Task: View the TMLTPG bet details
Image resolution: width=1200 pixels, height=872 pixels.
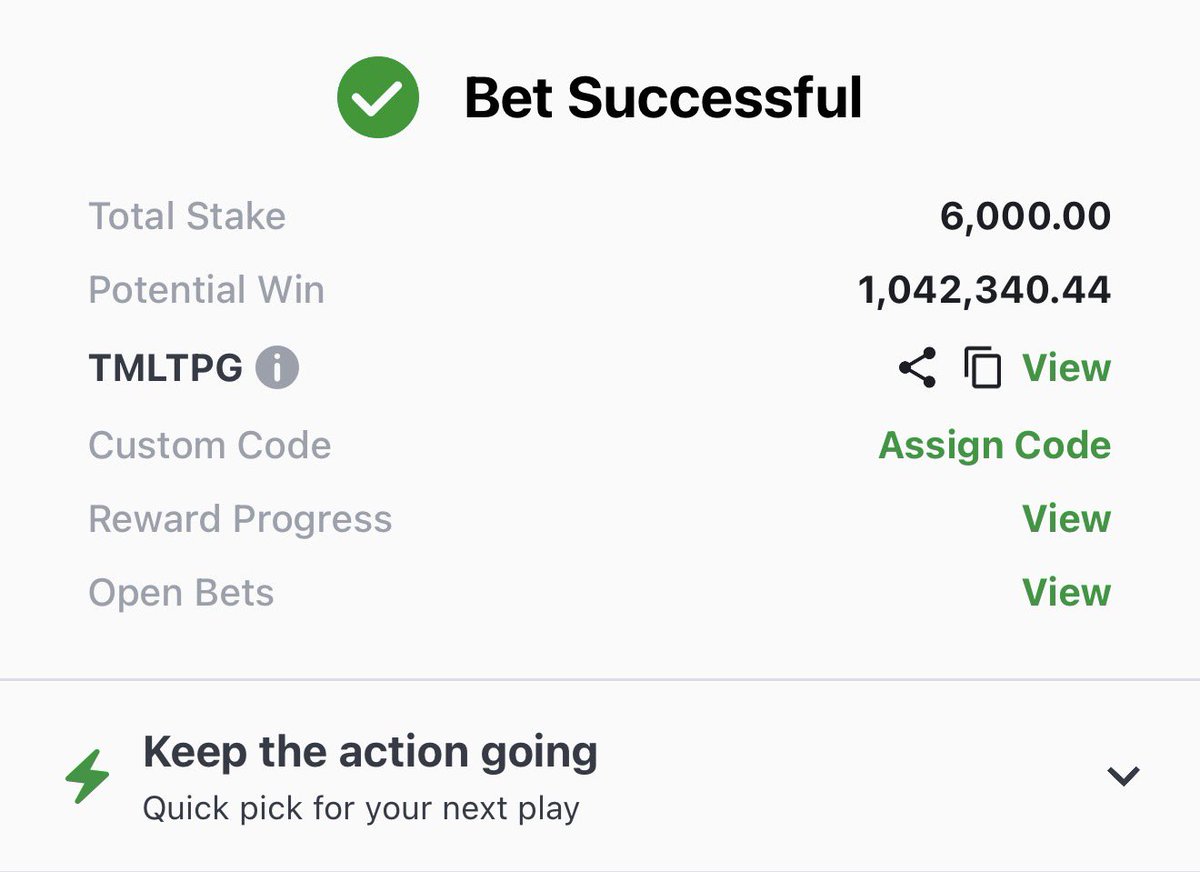Action: [x=1066, y=368]
